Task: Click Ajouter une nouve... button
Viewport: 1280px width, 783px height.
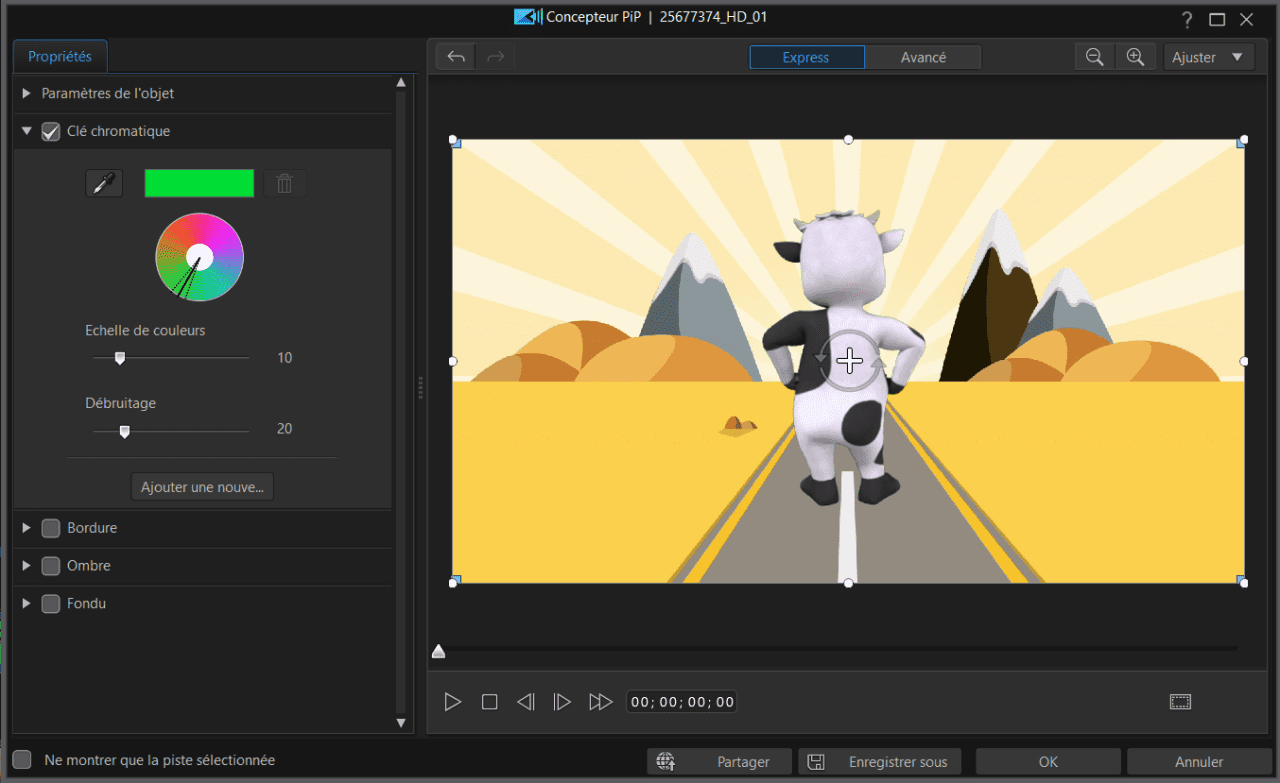Action: pyautogui.click(x=202, y=487)
